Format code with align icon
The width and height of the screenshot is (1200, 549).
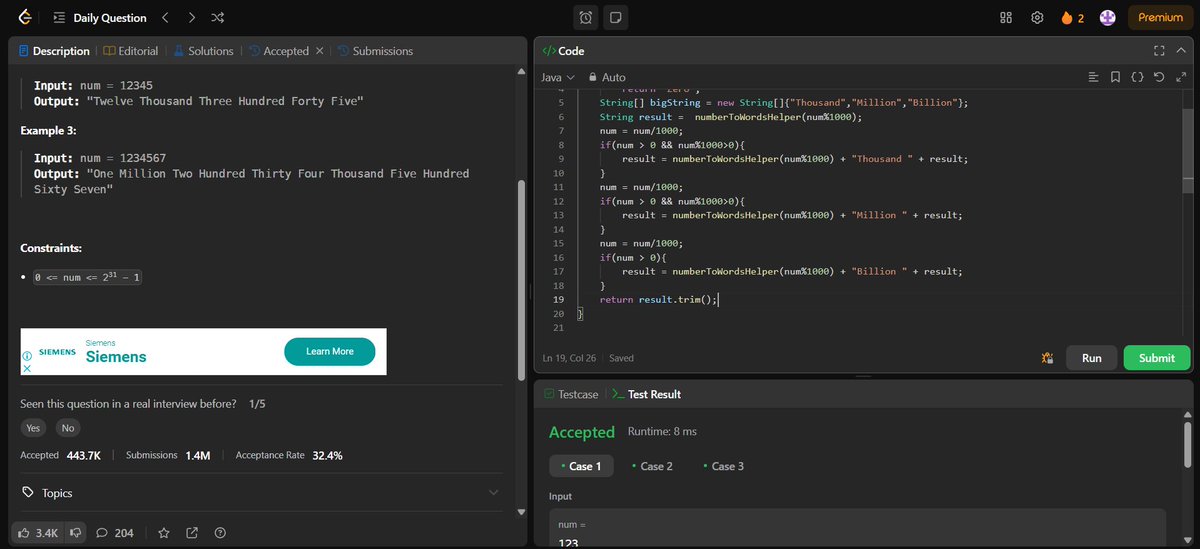point(1093,77)
